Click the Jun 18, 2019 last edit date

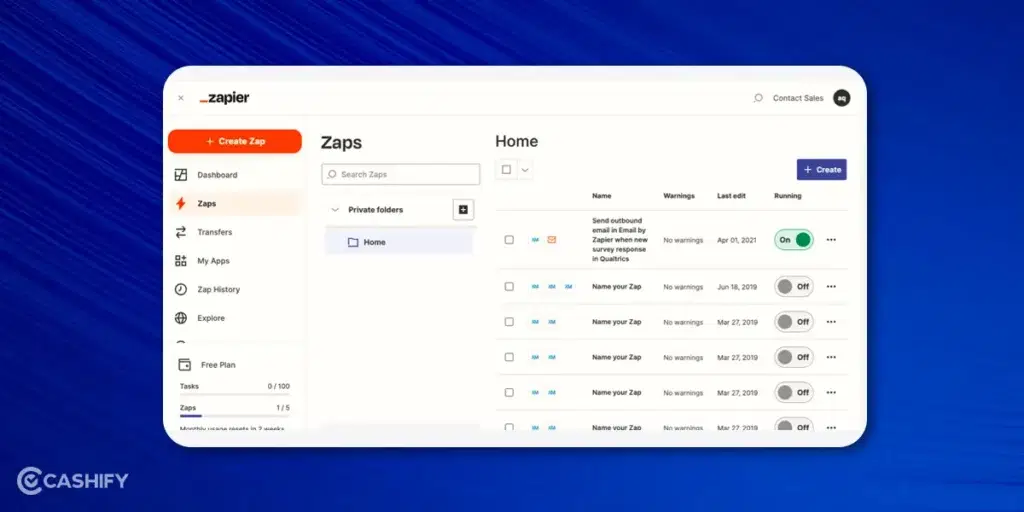coord(737,287)
